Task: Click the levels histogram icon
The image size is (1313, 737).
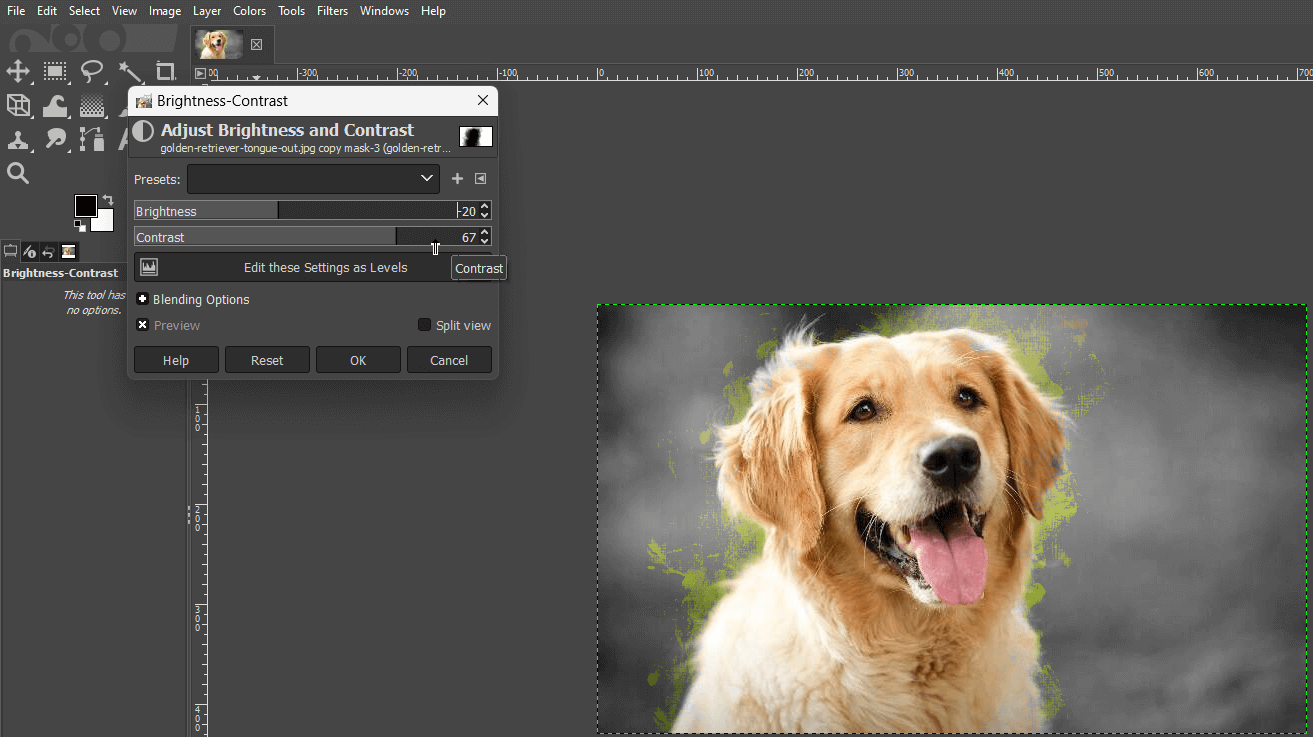Action: tap(149, 267)
